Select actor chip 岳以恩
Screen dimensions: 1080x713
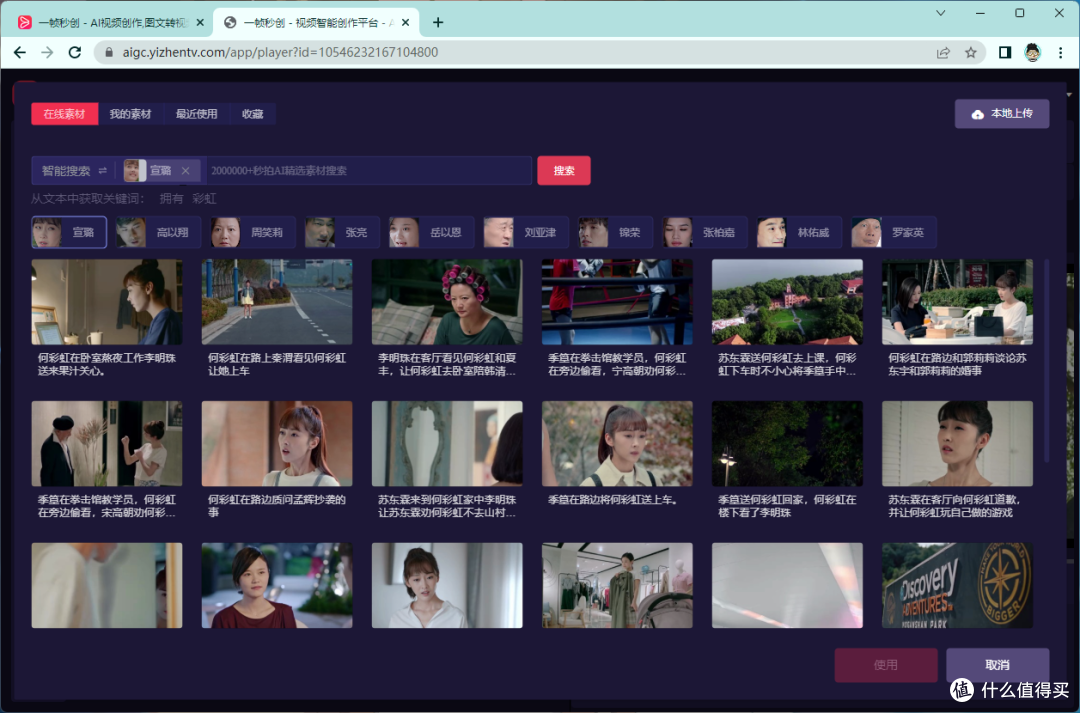coord(431,232)
